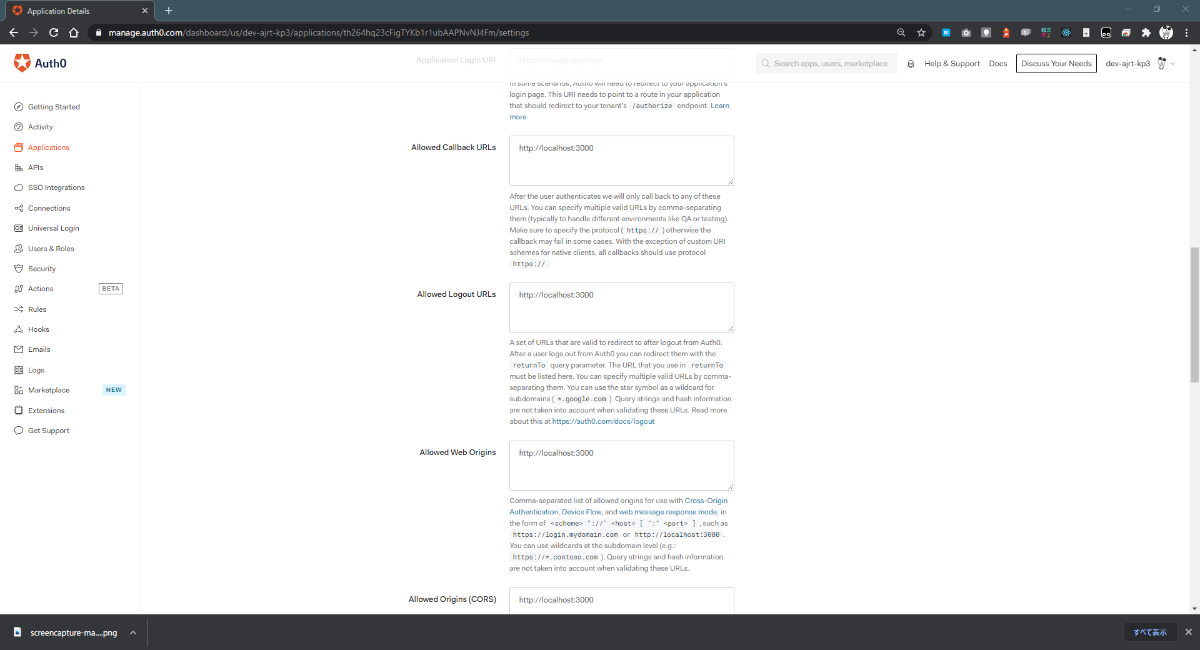Click the Emails envelope icon
The height and width of the screenshot is (650, 1200).
[x=19, y=349]
